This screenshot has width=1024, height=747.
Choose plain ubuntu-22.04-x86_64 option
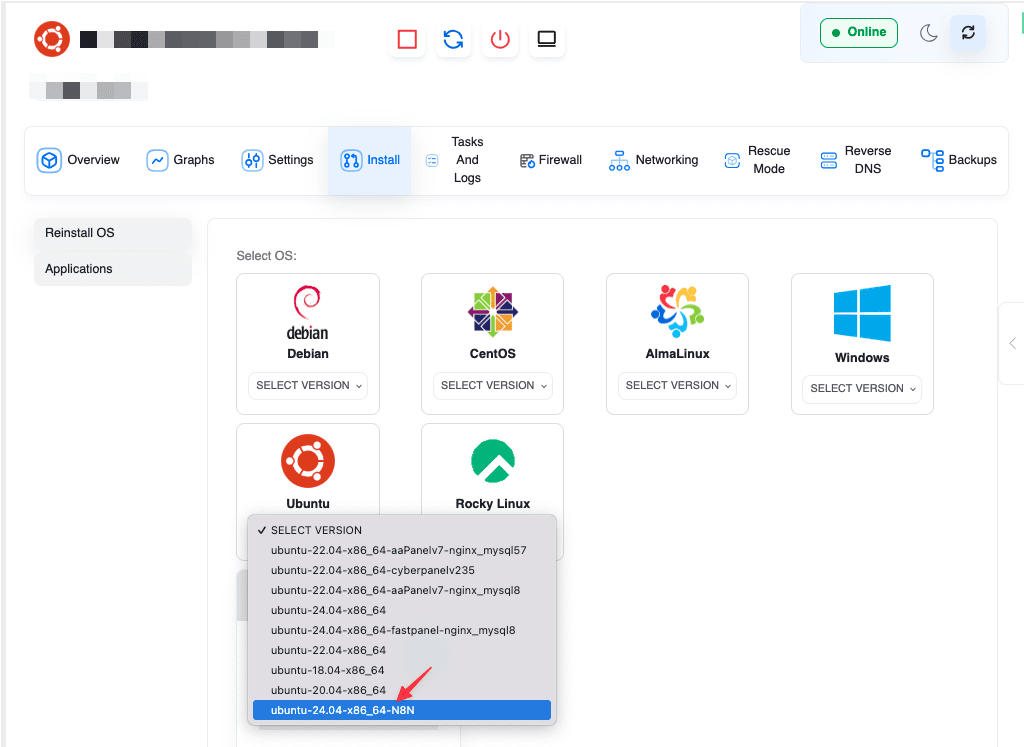click(402, 650)
